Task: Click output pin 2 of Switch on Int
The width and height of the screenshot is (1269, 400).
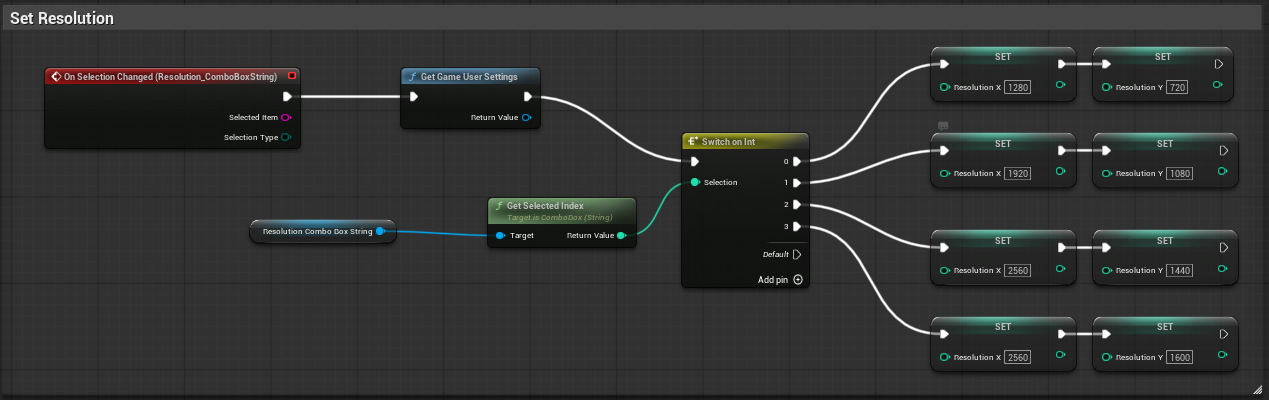Action: pos(797,205)
